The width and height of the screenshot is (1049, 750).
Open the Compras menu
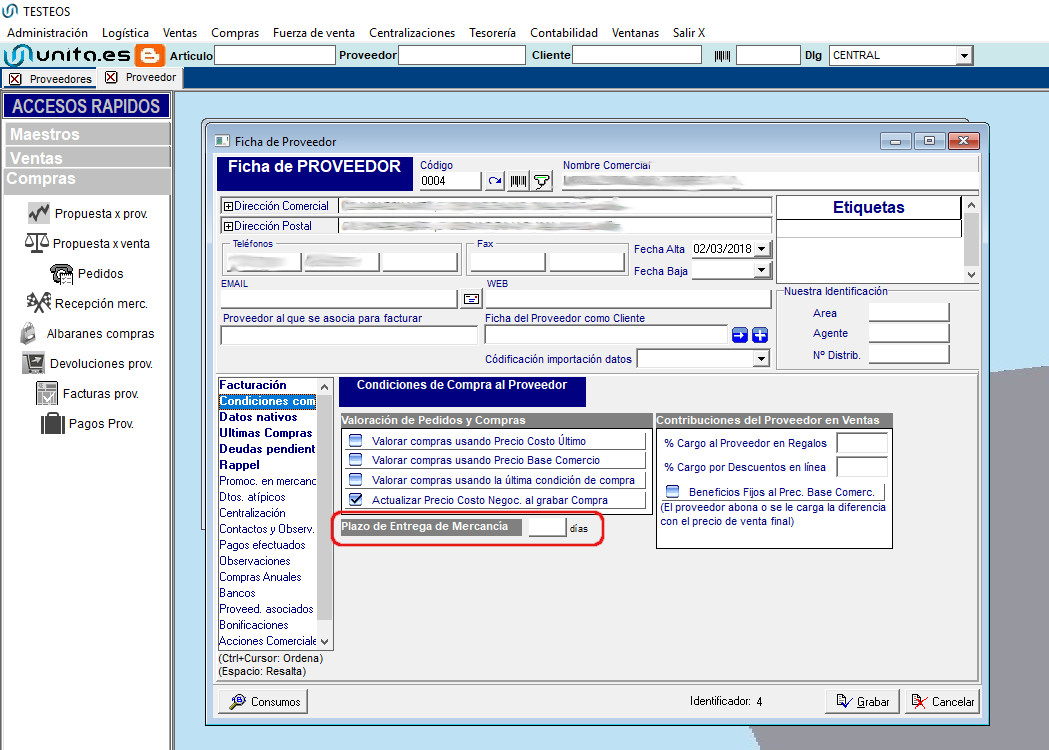click(235, 33)
